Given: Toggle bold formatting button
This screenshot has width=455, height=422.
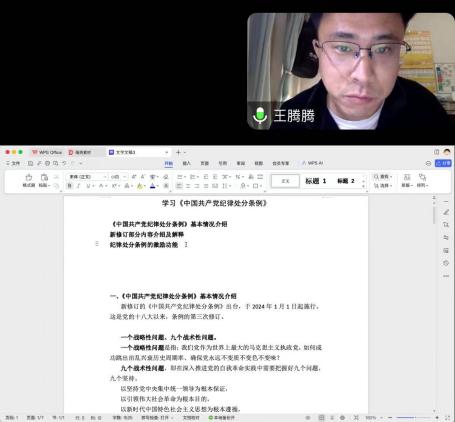Looking at the screenshot, I should point(70,186).
